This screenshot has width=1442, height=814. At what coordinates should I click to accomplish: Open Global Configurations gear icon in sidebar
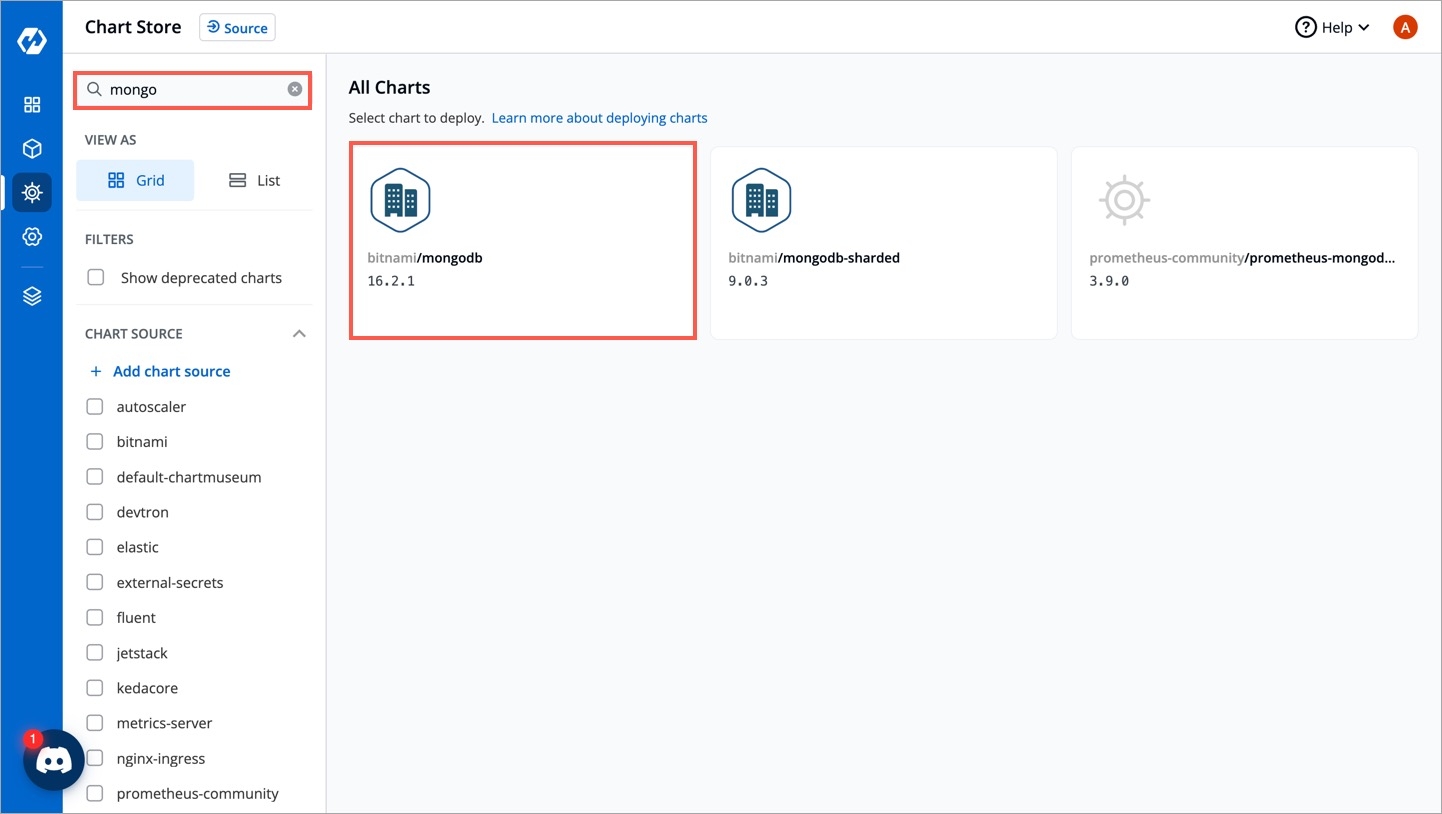32,236
